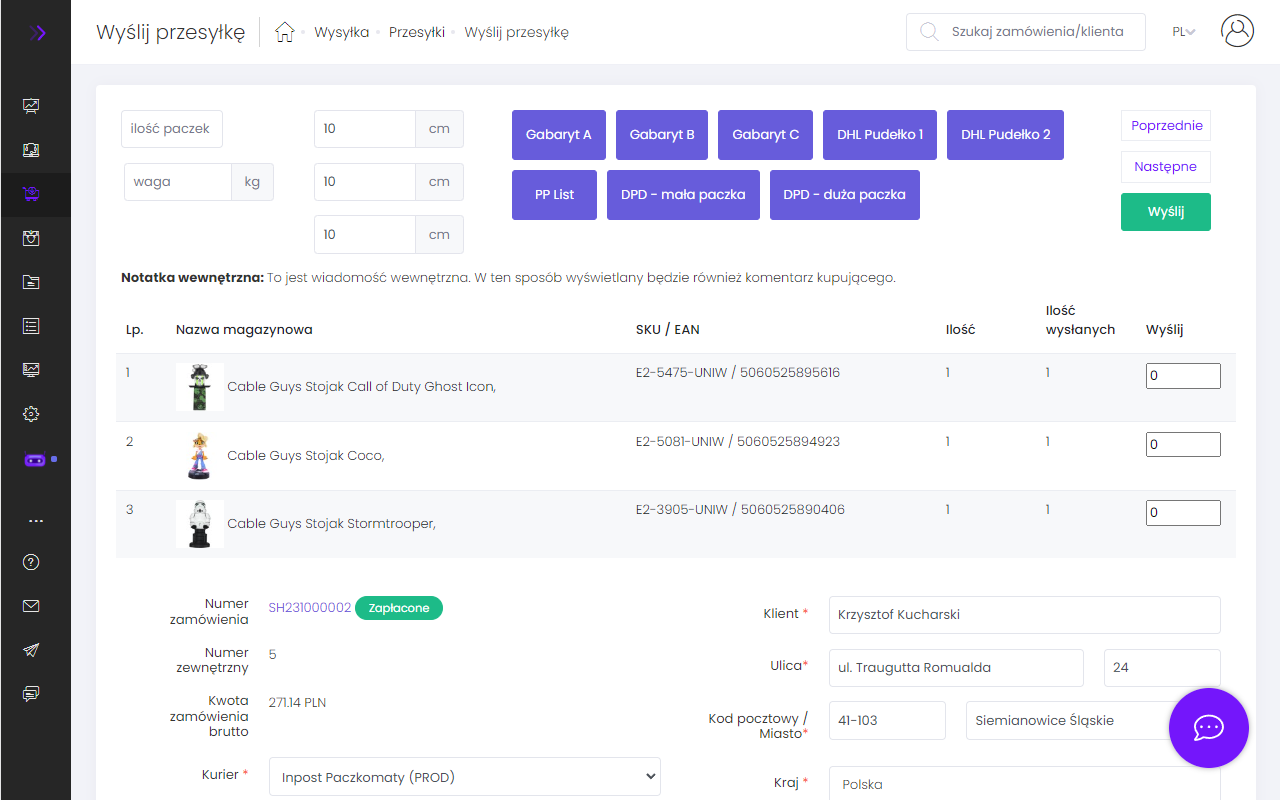The height and width of the screenshot is (800, 1280).
Task: Open the Kurier courier dropdown
Action: click(x=464, y=776)
